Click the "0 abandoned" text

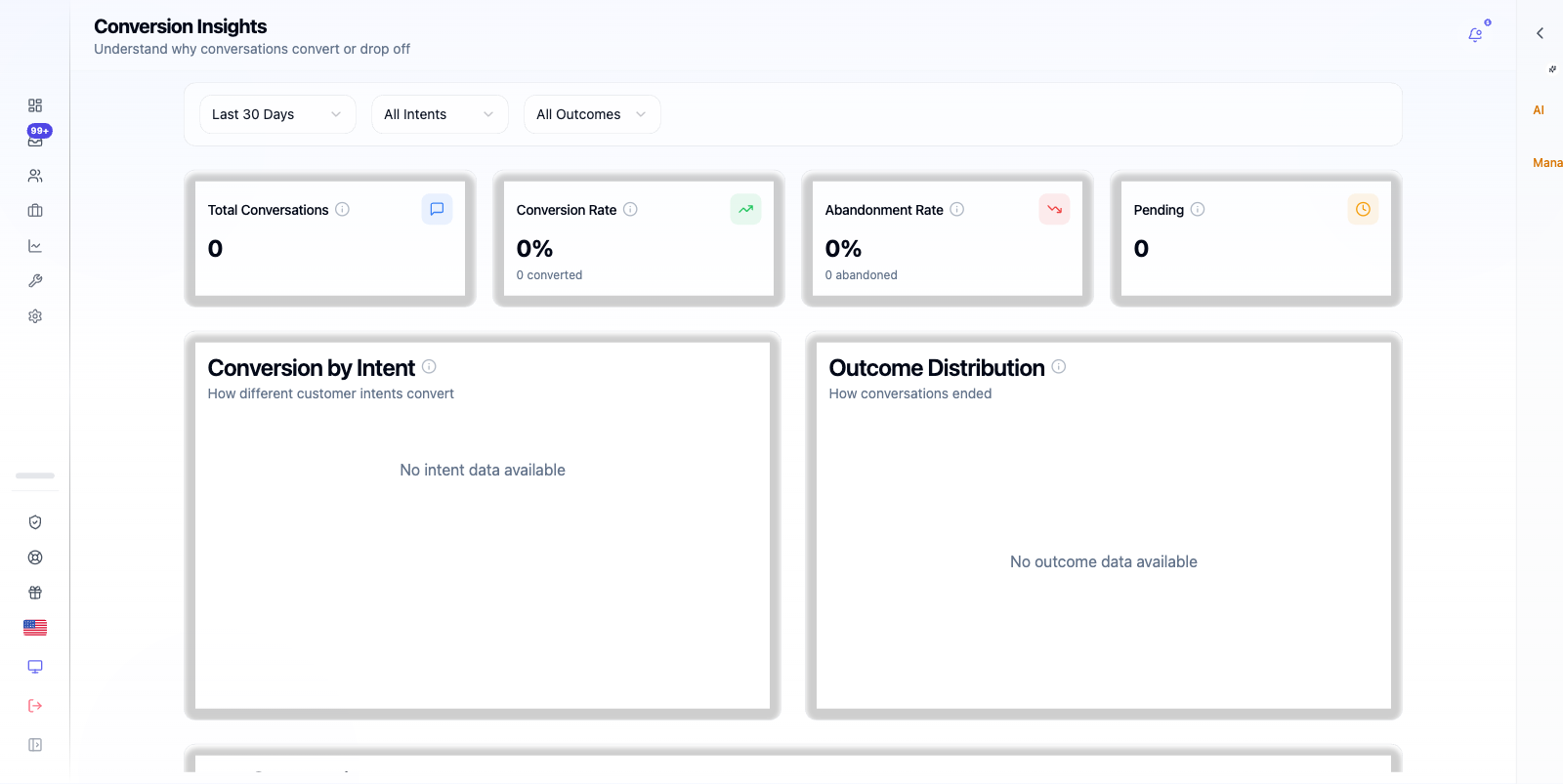pos(861,275)
